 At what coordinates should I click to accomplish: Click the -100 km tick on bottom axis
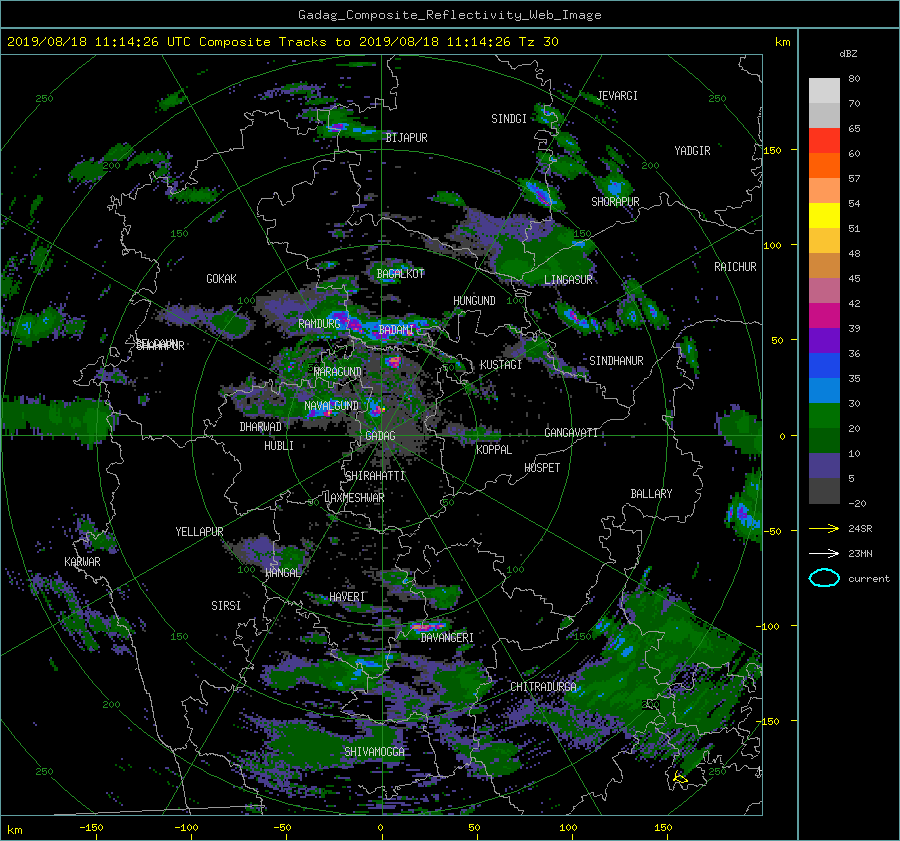[186, 828]
